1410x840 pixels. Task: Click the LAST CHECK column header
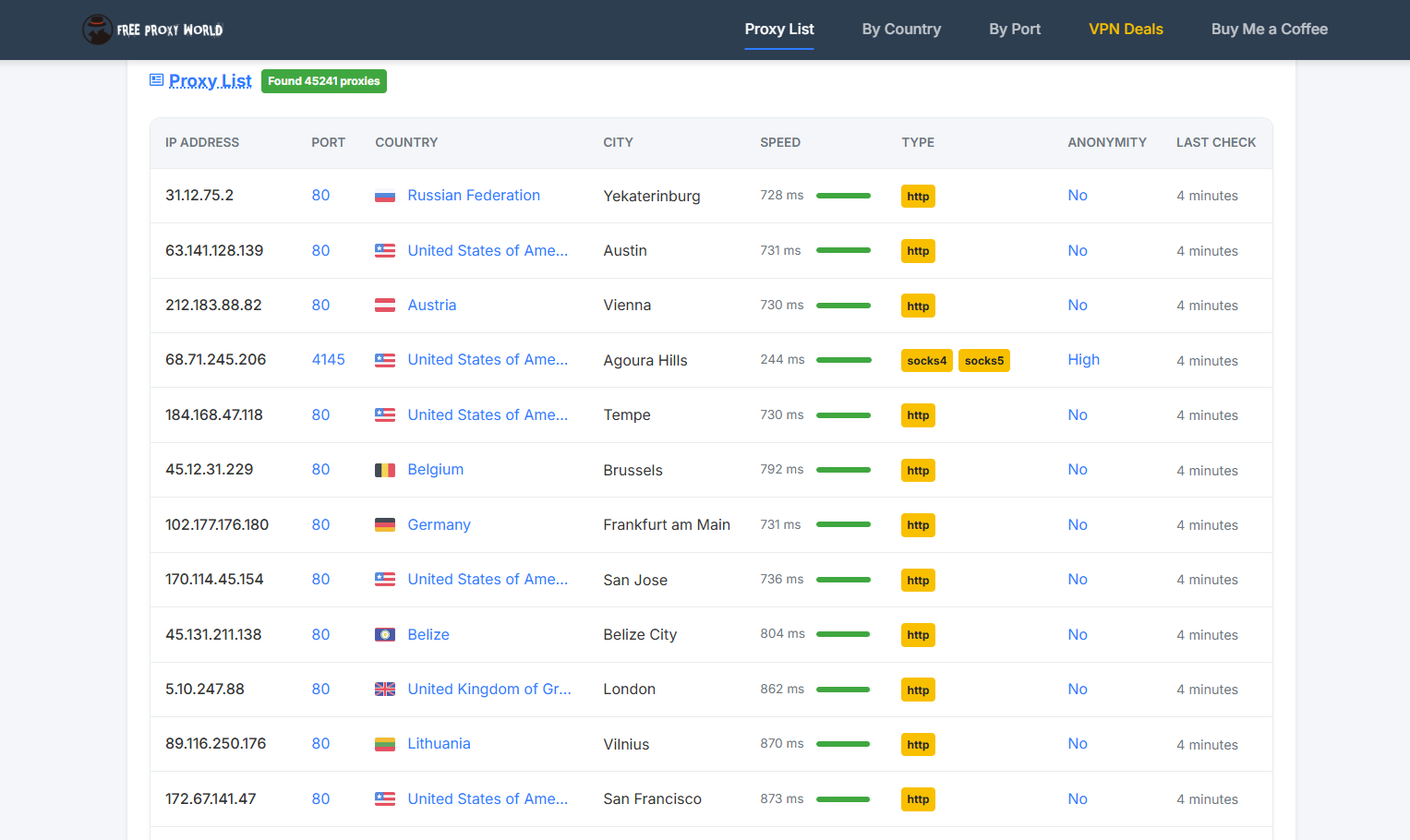click(1216, 142)
